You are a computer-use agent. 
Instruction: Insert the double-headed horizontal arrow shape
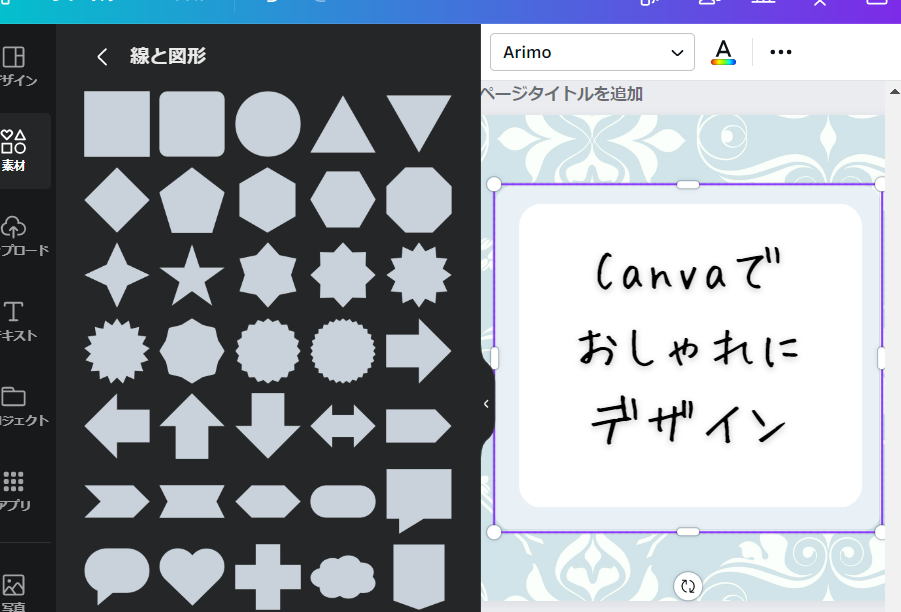[x=343, y=426]
